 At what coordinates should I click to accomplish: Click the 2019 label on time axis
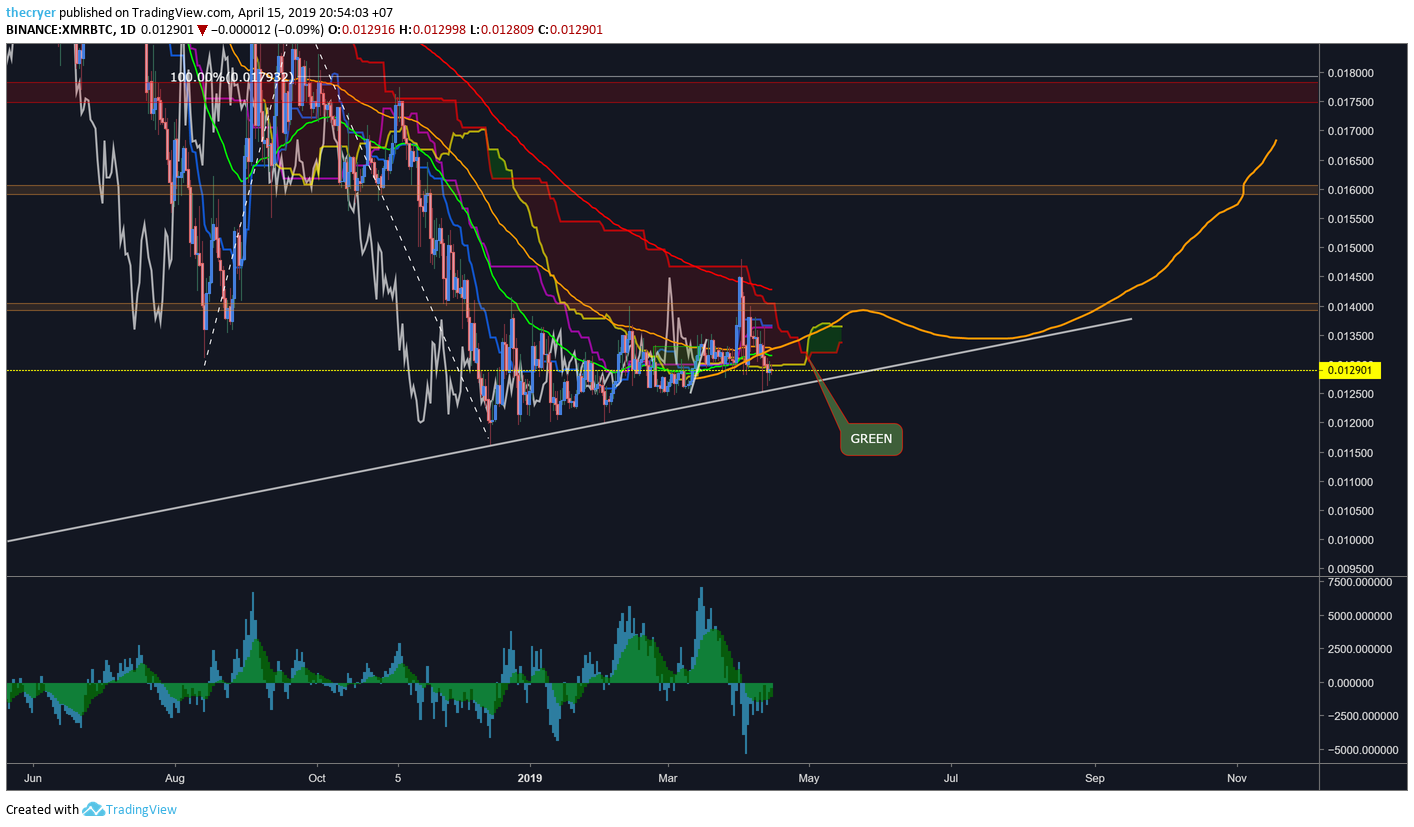(x=530, y=777)
